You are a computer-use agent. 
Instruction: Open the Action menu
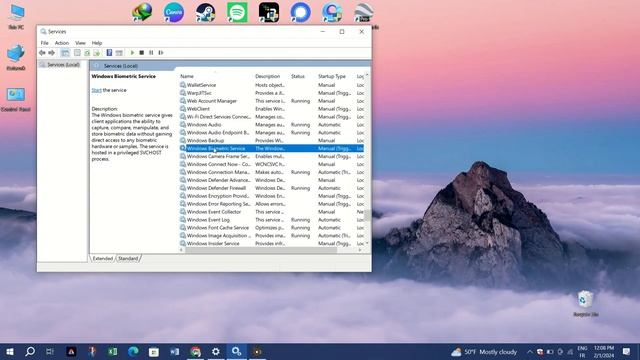pyautogui.click(x=62, y=43)
